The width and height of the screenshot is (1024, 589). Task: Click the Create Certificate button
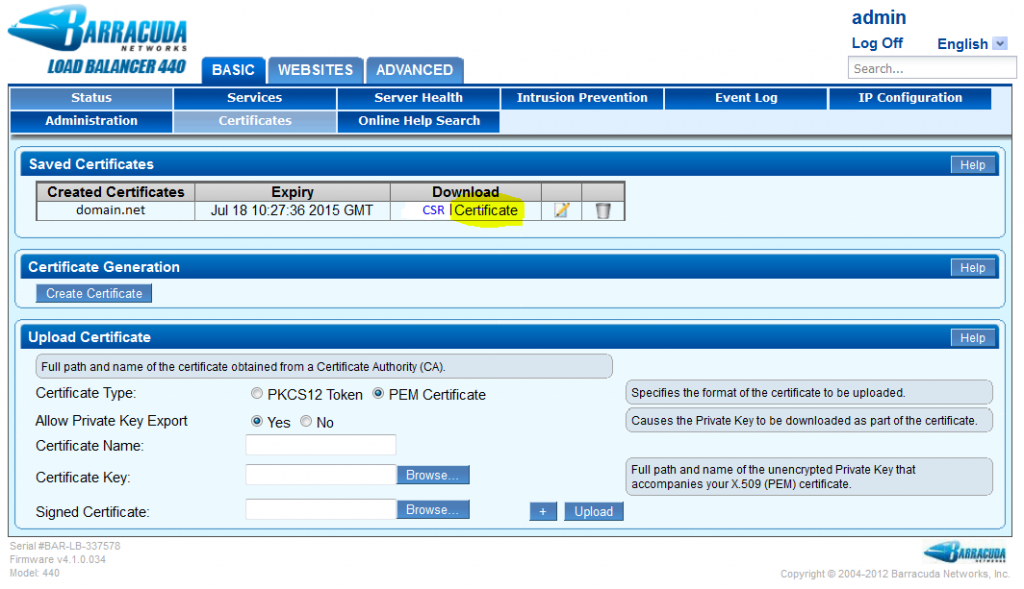[x=94, y=294]
